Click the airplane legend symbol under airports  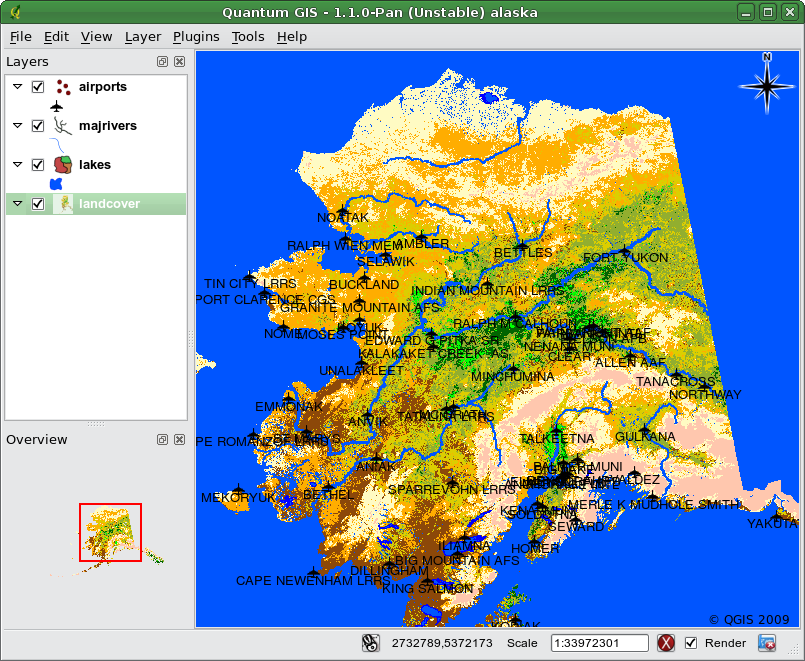[56, 106]
